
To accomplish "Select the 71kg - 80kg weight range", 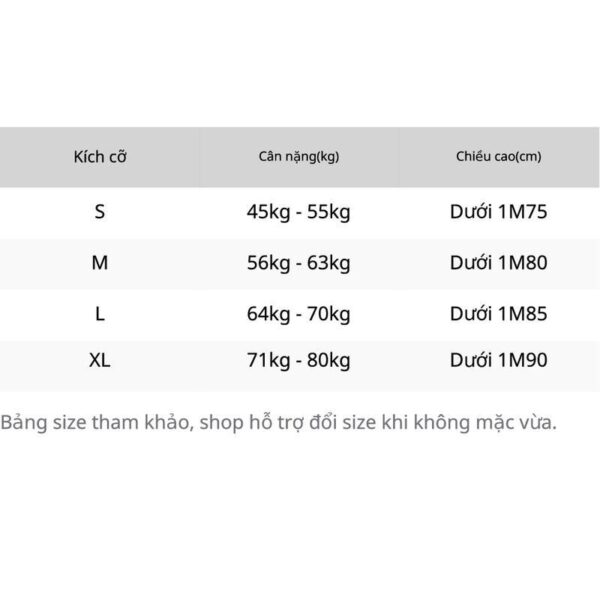I will (298, 361).
